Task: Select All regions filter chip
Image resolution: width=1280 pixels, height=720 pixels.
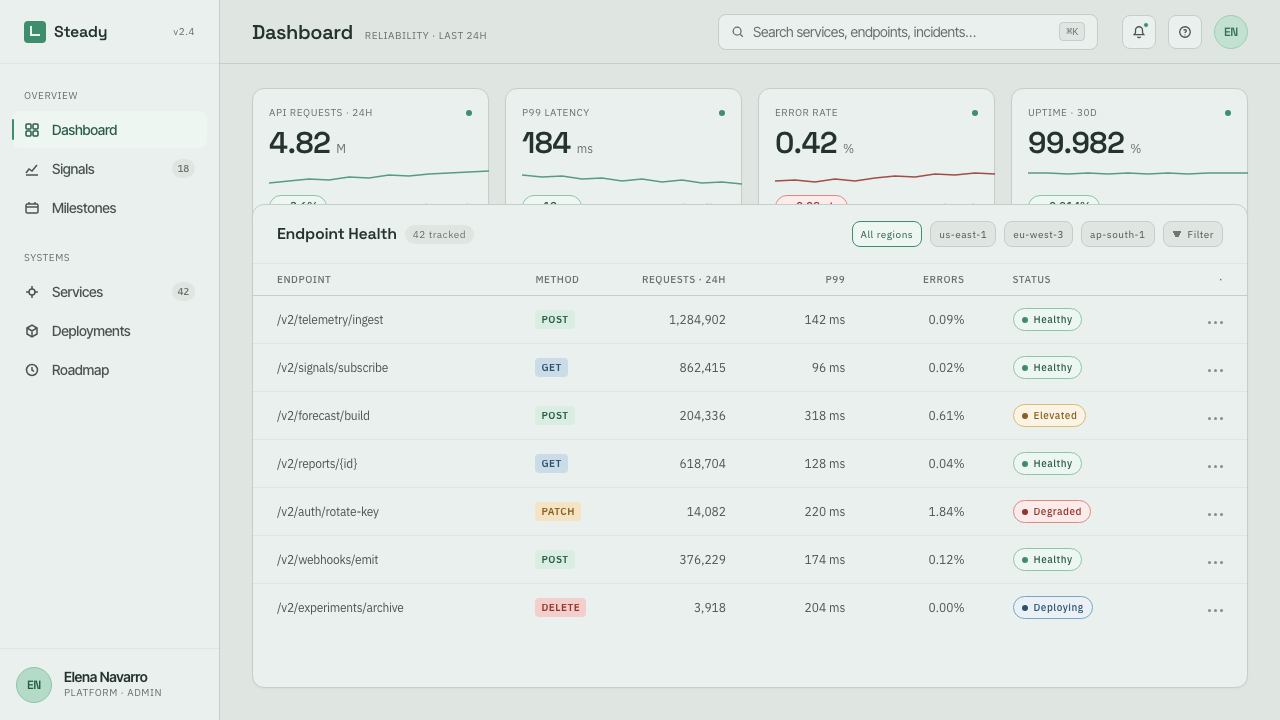Action: click(887, 234)
